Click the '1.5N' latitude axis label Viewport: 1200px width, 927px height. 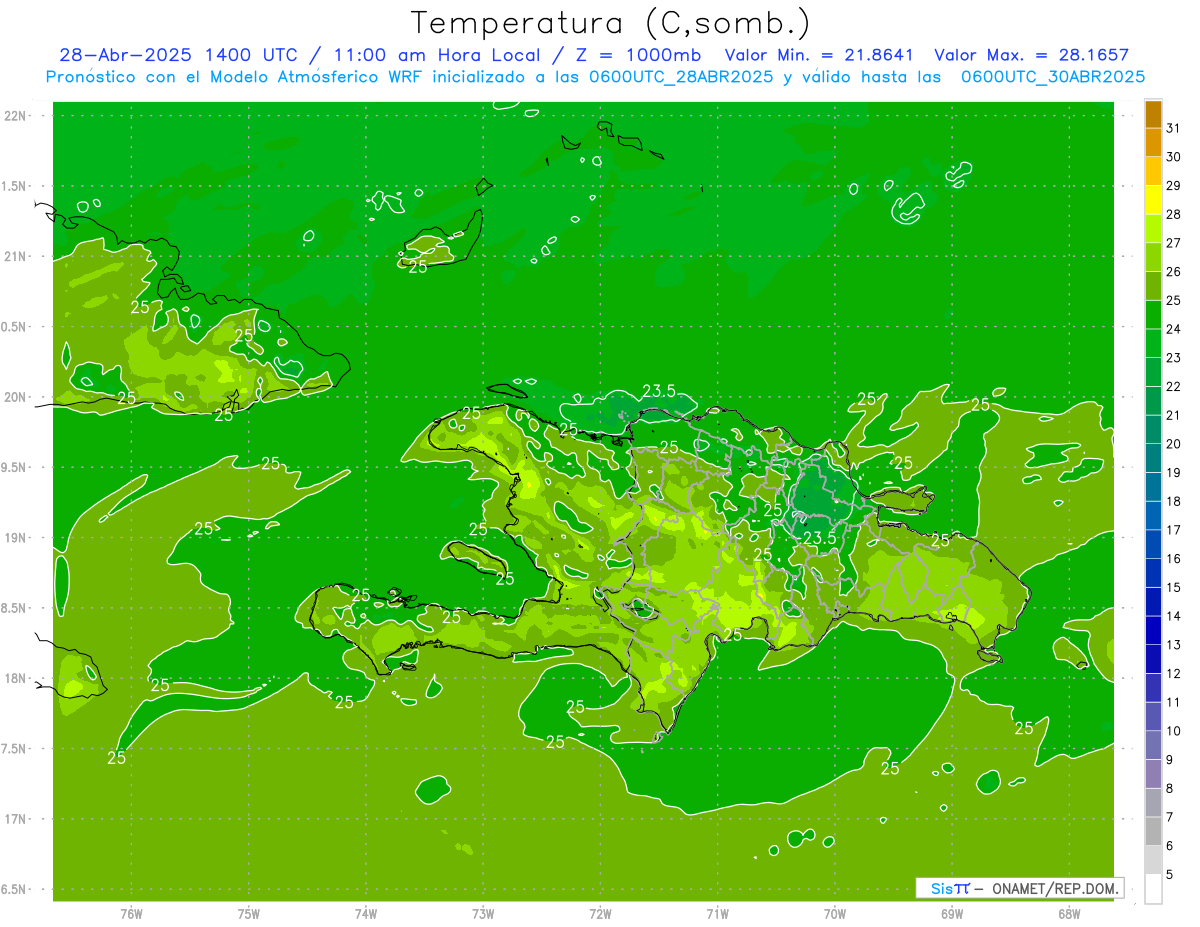tap(15, 186)
